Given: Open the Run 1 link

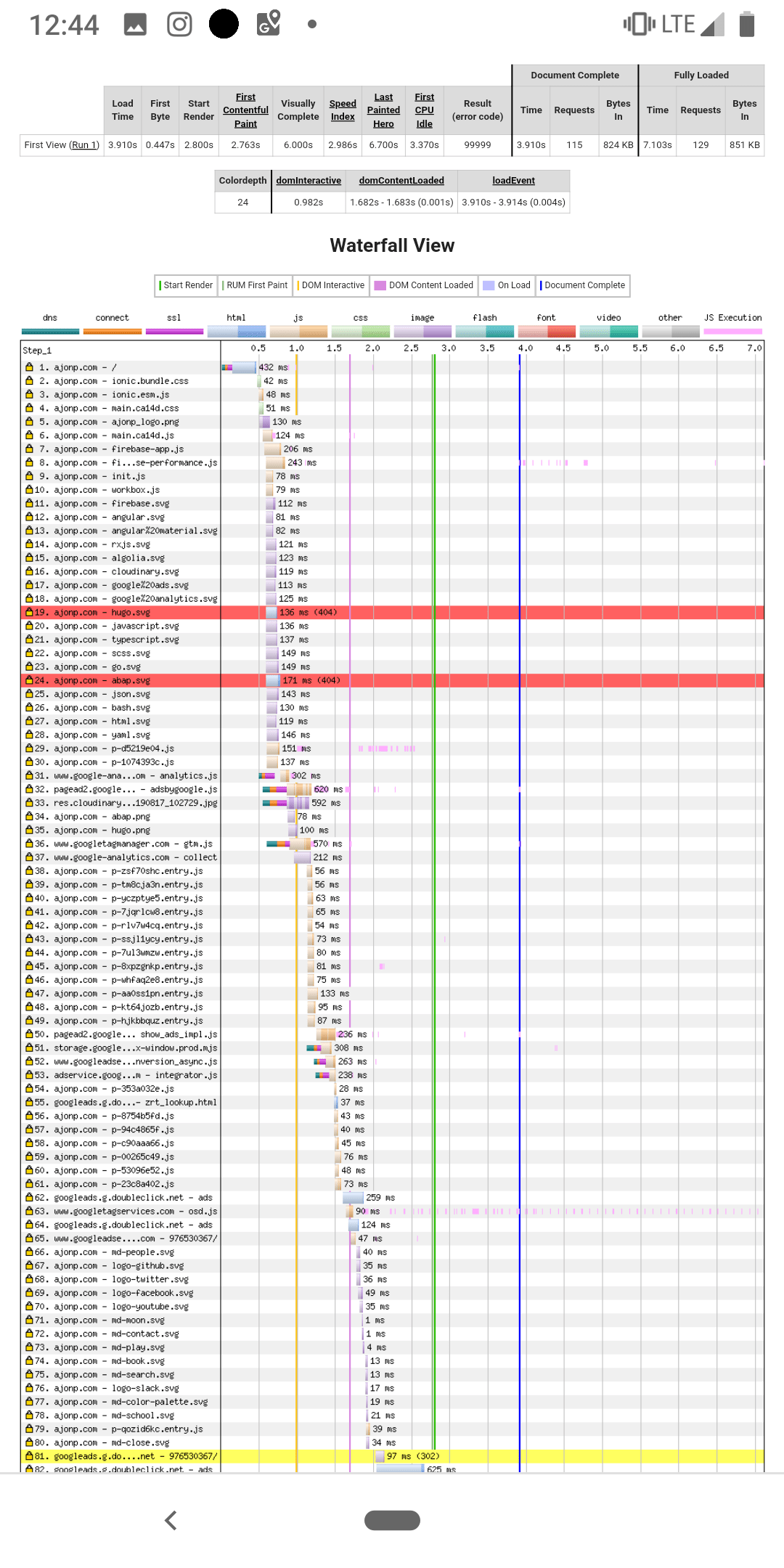Looking at the screenshot, I should point(84,145).
